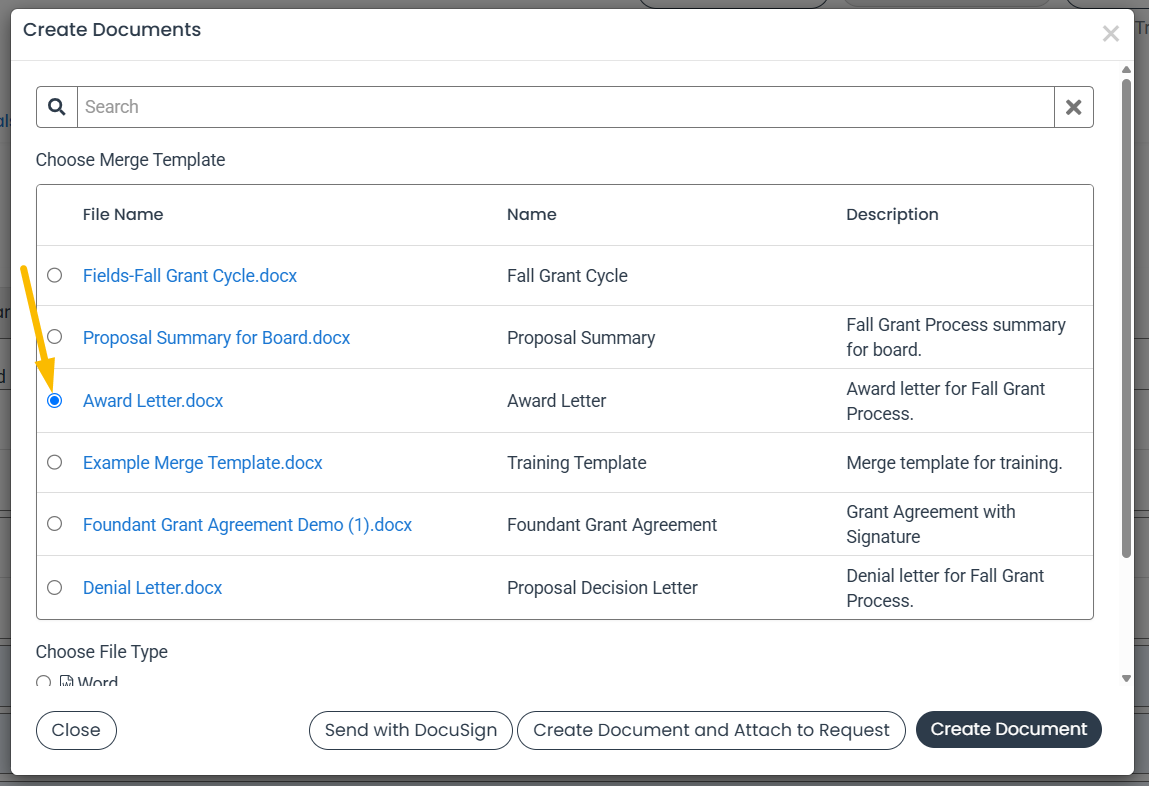The height and width of the screenshot is (786, 1149).
Task: Click the Description column header
Action: (x=892, y=215)
